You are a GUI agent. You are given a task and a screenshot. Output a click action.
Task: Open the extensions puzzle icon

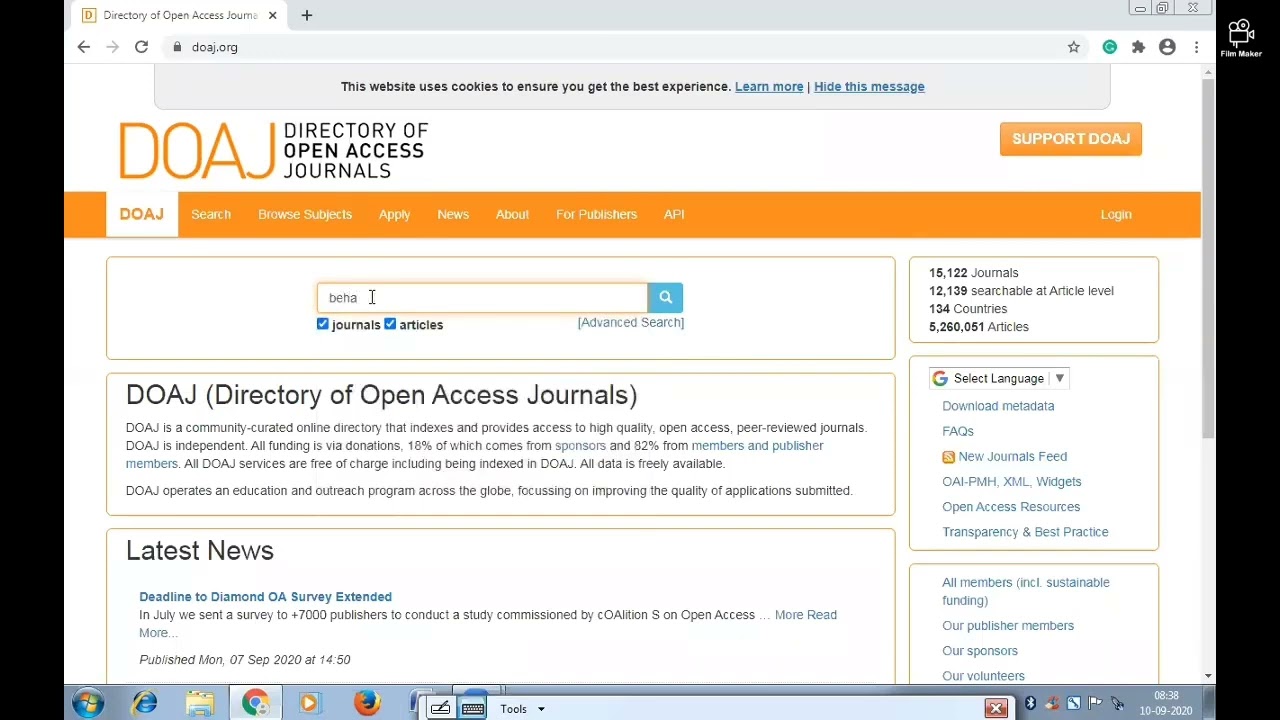1138,47
